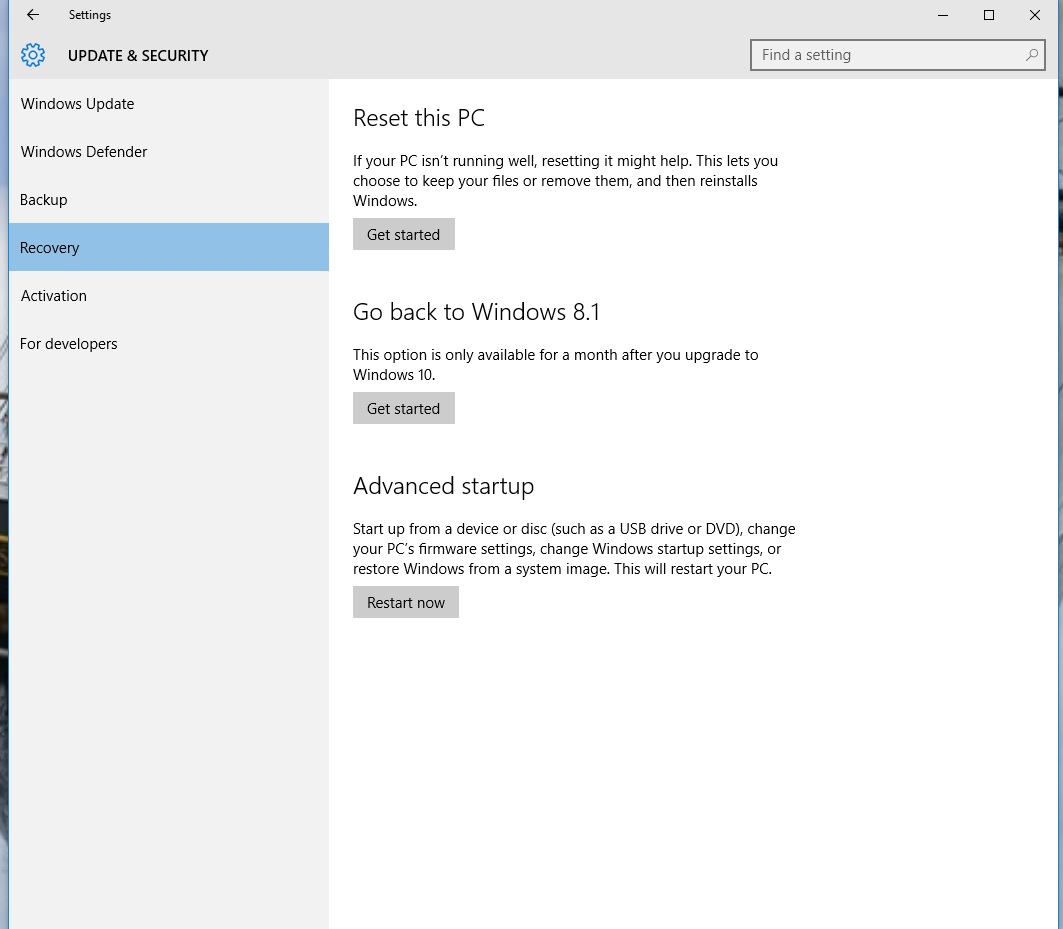Screen dimensions: 1063x929
Task: Open Activation section
Action: (169, 296)
